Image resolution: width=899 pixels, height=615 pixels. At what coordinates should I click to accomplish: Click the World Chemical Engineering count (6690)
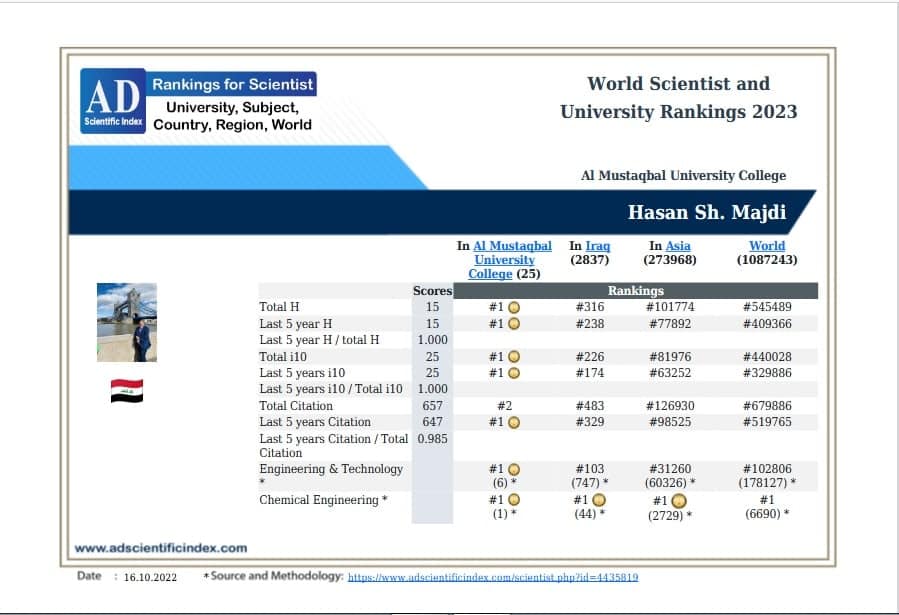(x=767, y=514)
